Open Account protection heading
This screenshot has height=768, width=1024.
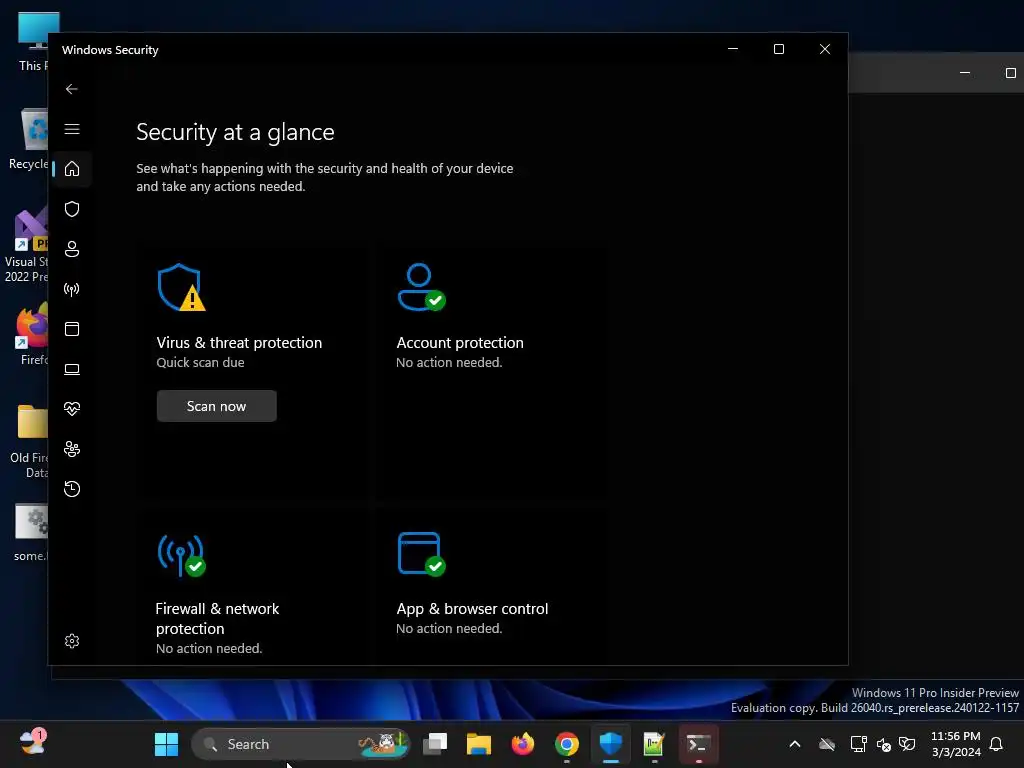point(460,343)
